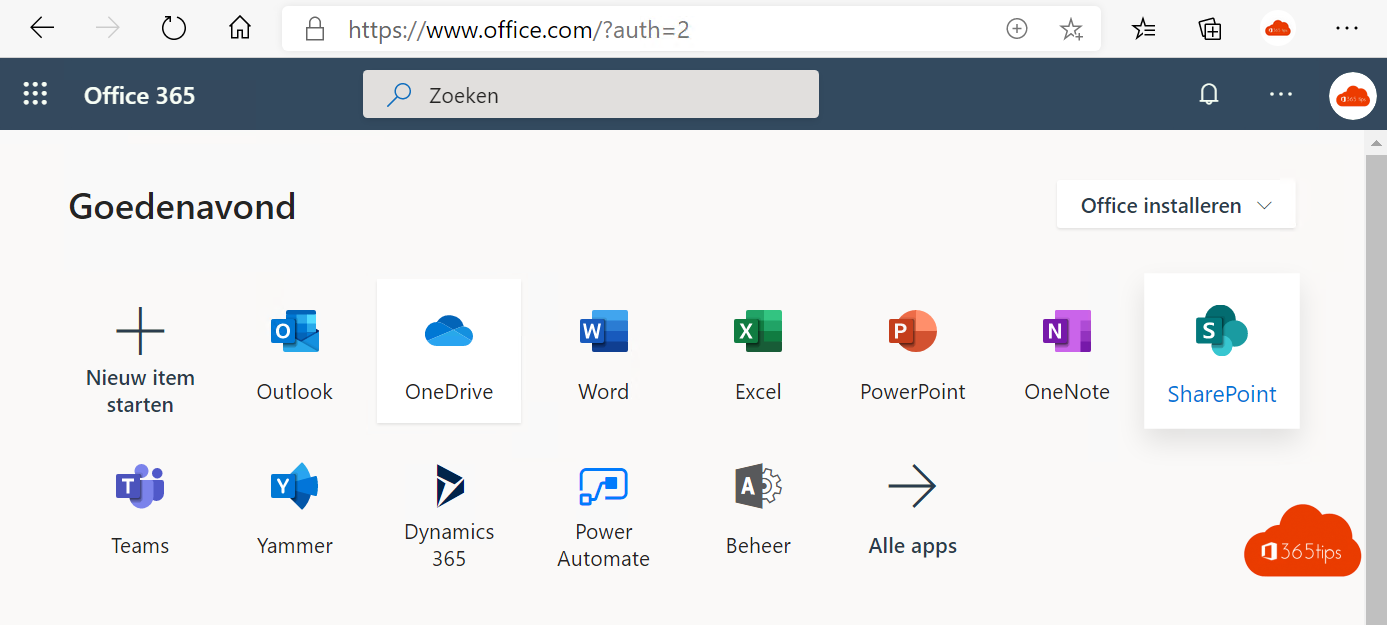This screenshot has width=1387, height=625.
Task: Start Excel
Action: [x=757, y=350]
